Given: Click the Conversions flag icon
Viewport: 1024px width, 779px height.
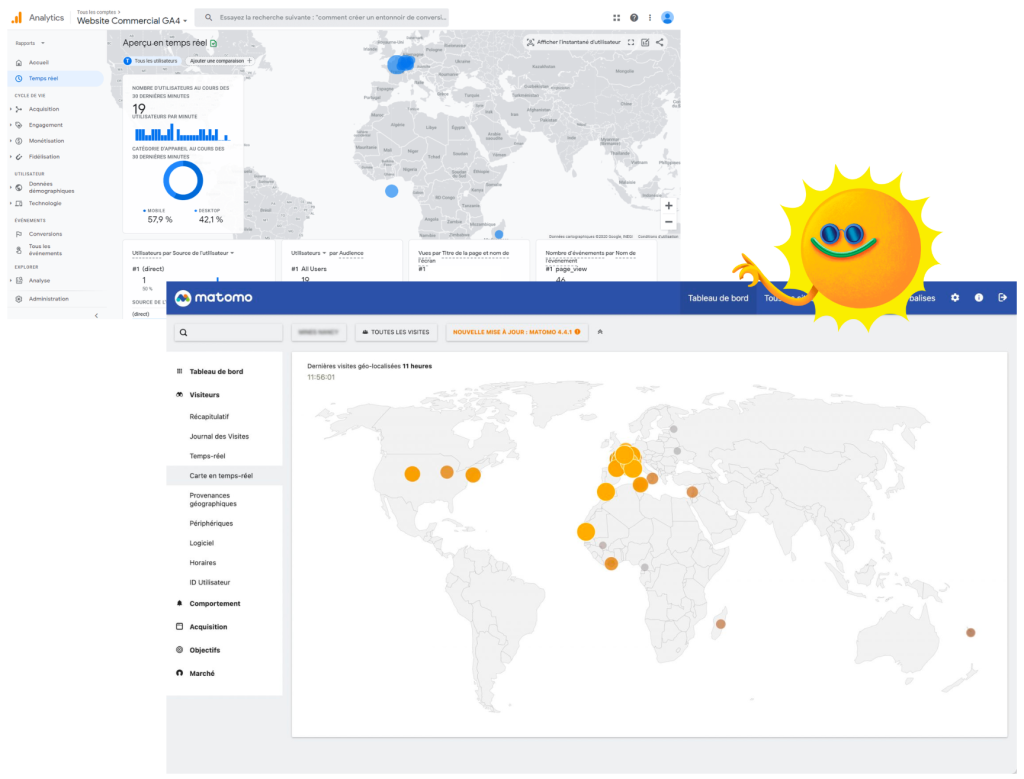Looking at the screenshot, I should pos(19,234).
